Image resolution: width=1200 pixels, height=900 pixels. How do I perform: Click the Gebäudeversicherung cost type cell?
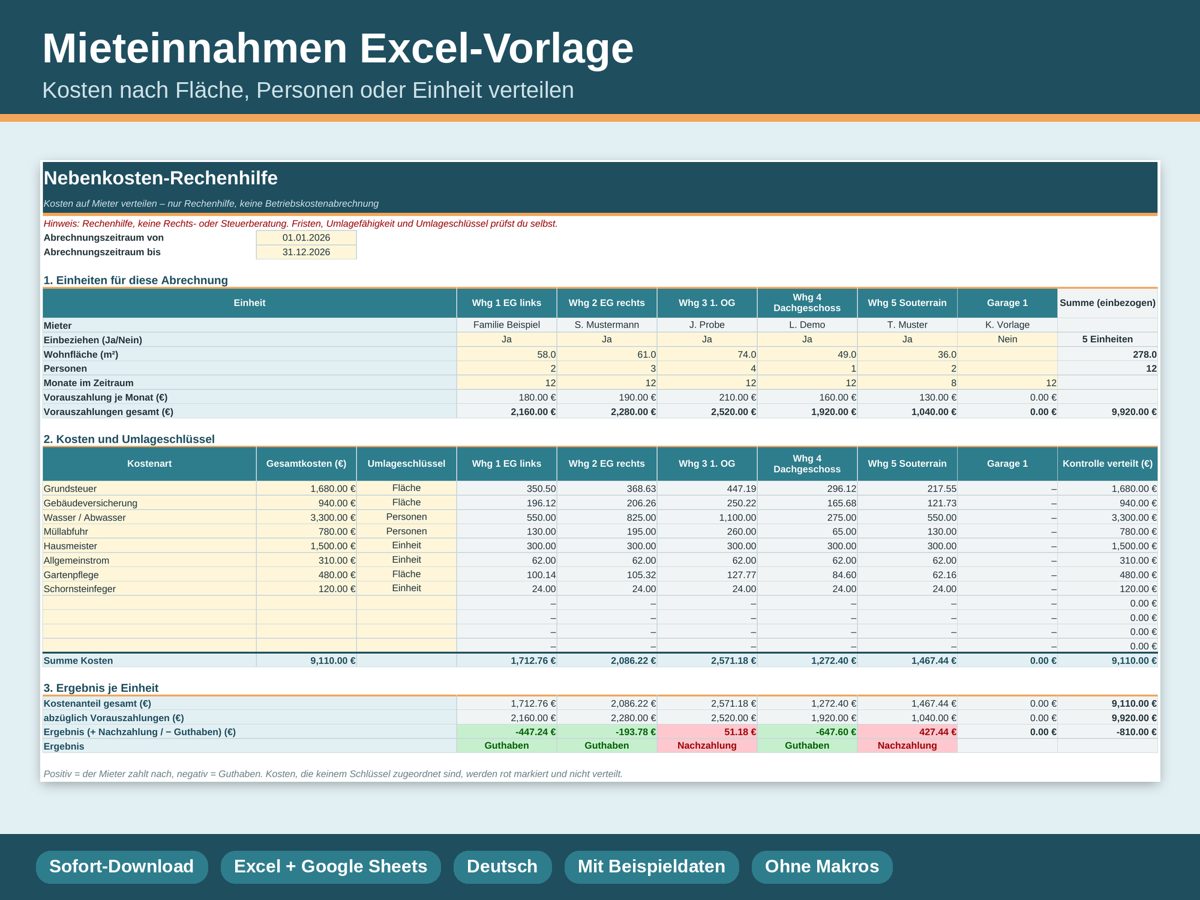coord(149,503)
